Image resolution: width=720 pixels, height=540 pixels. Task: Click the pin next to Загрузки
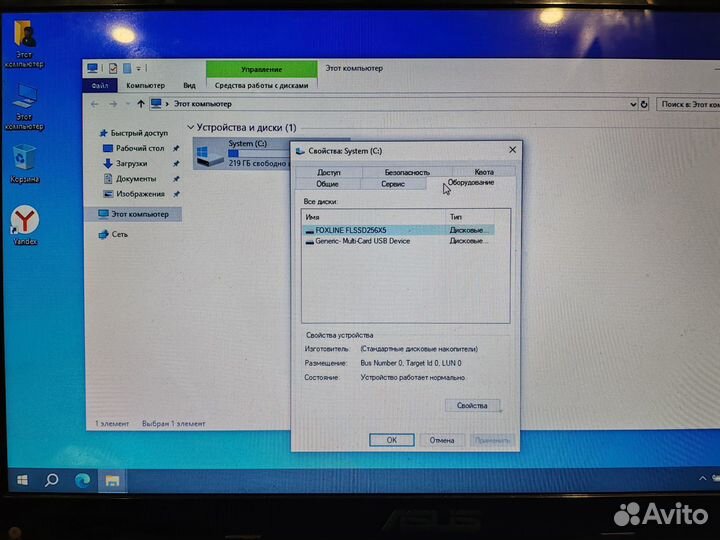[x=176, y=163]
